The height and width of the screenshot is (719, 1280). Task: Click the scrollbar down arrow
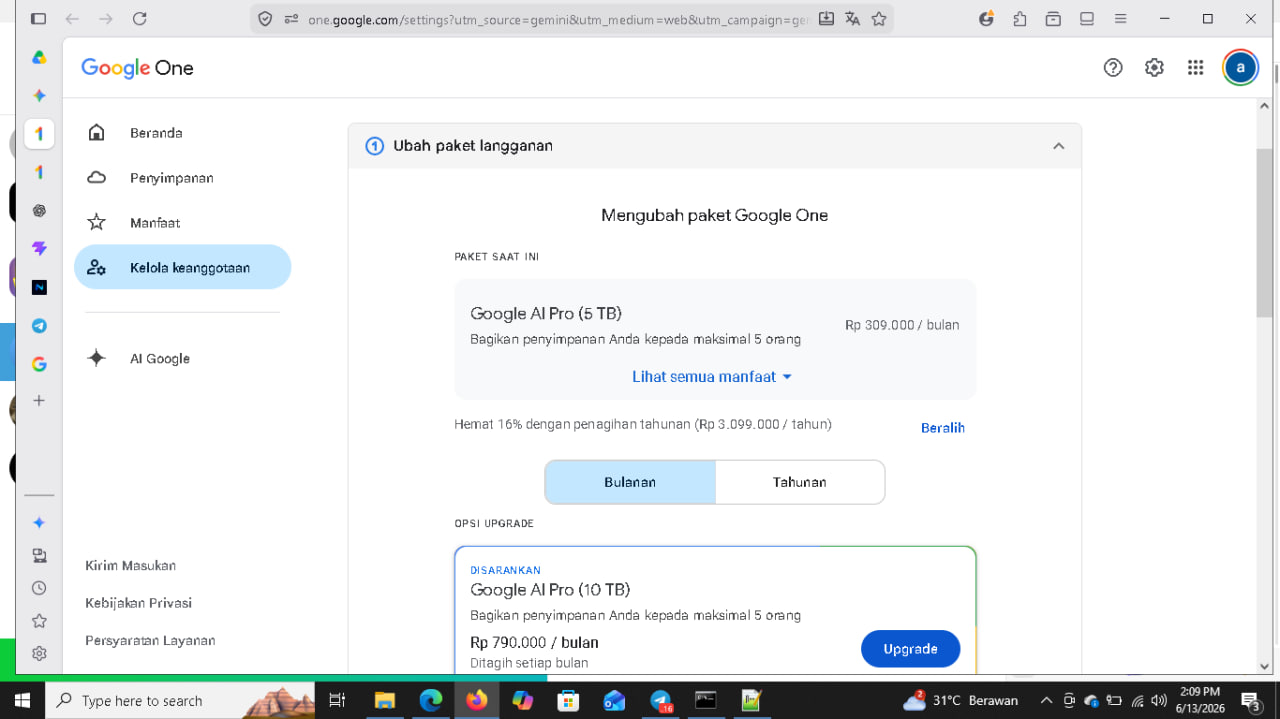[1264, 666]
